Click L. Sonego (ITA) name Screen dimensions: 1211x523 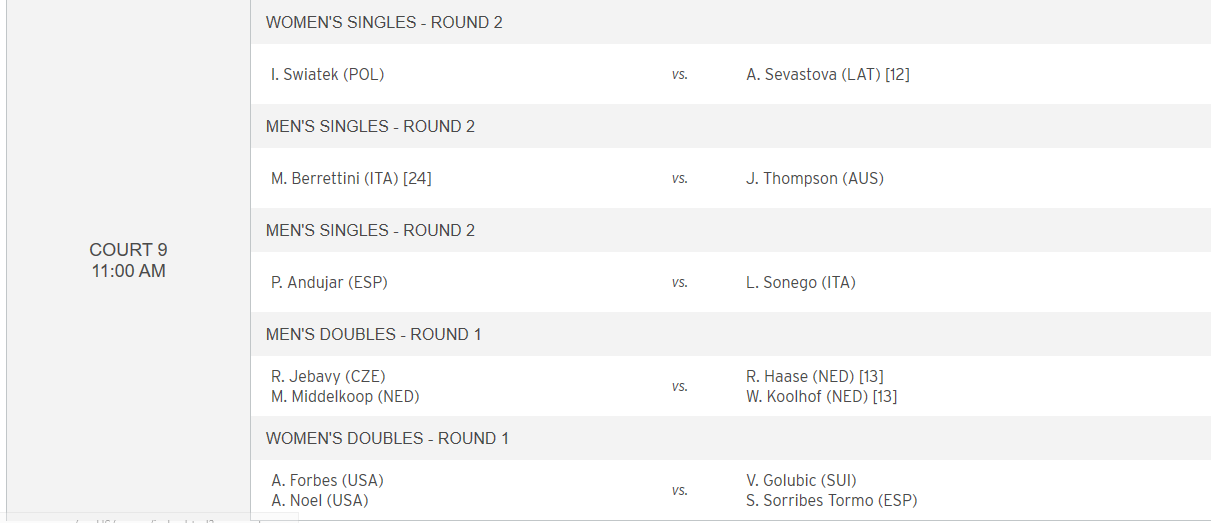pos(800,282)
